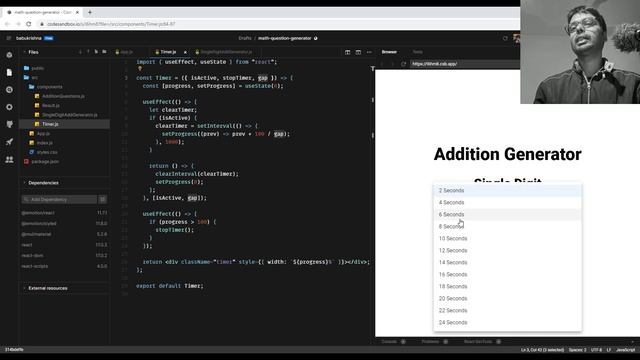
Task: Click the upload files icon
Action: [x=88, y=52]
